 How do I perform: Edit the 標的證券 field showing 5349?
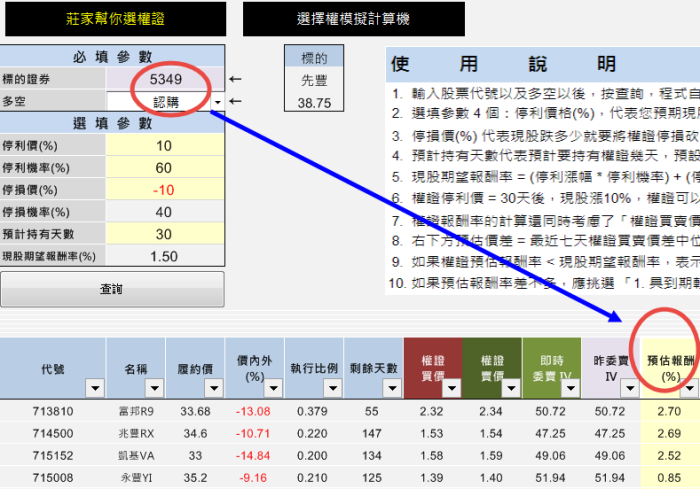(165, 79)
